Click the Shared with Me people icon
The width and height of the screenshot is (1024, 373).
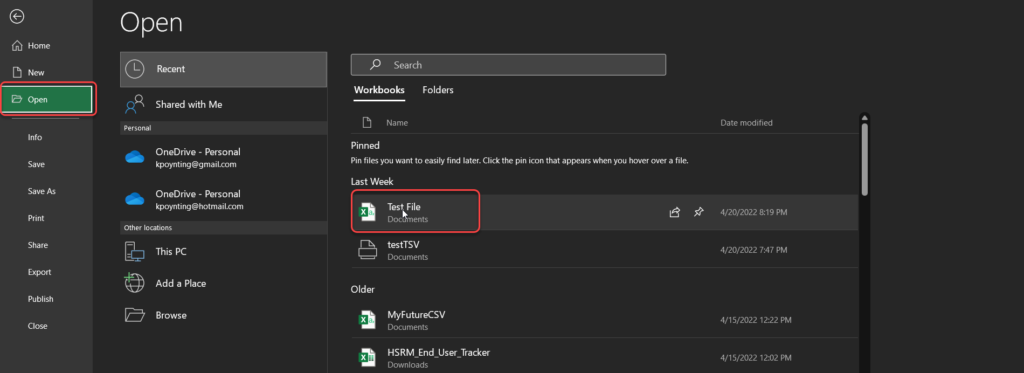pyautogui.click(x=135, y=105)
